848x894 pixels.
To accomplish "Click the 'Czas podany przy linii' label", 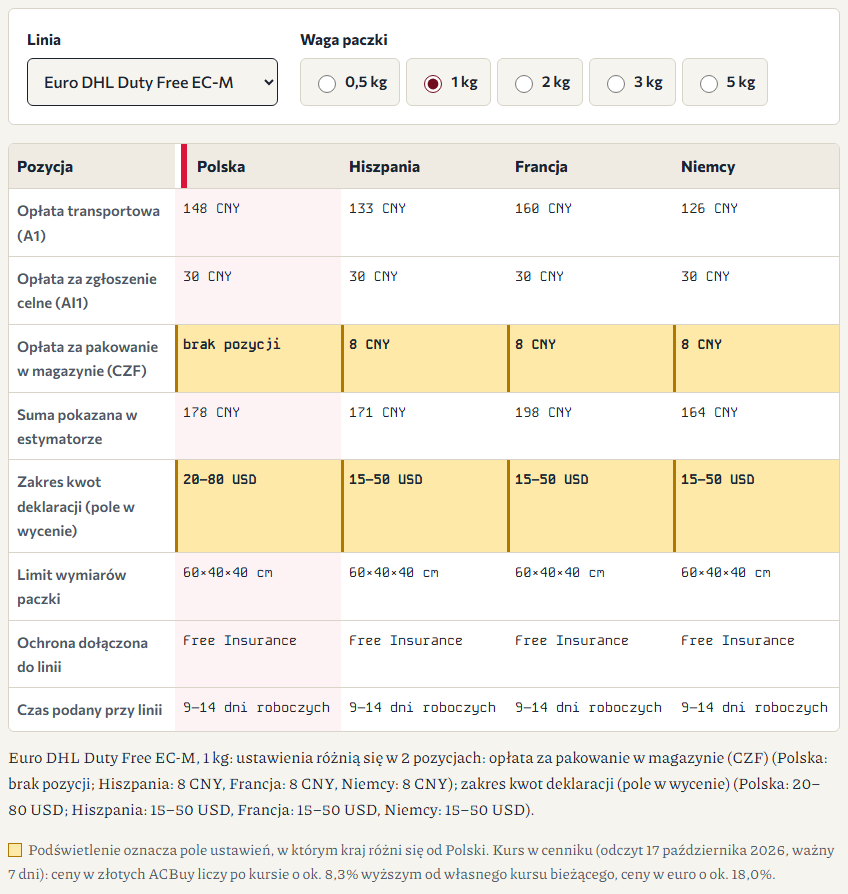I will pos(90,710).
